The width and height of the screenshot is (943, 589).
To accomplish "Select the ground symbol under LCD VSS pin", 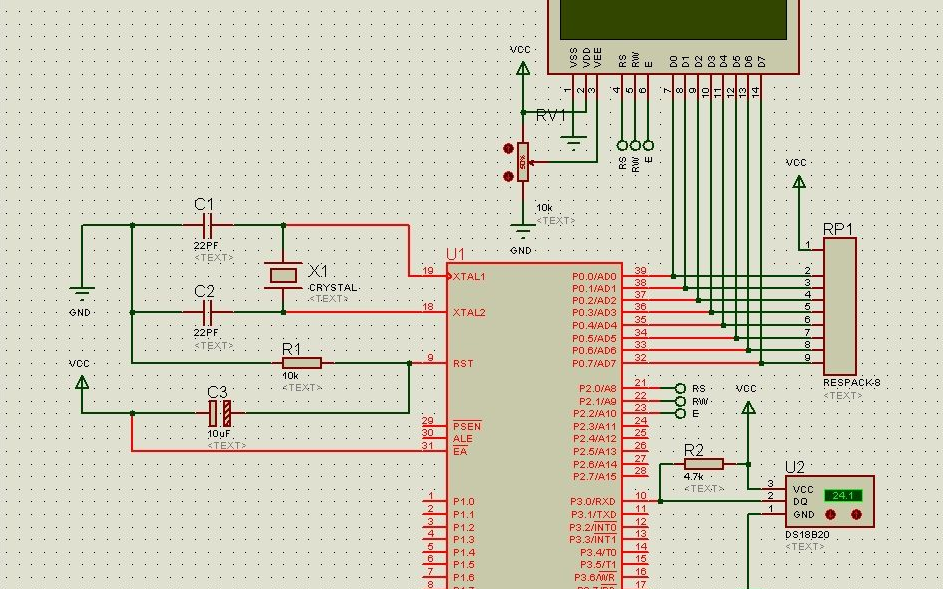I will pyautogui.click(x=574, y=144).
